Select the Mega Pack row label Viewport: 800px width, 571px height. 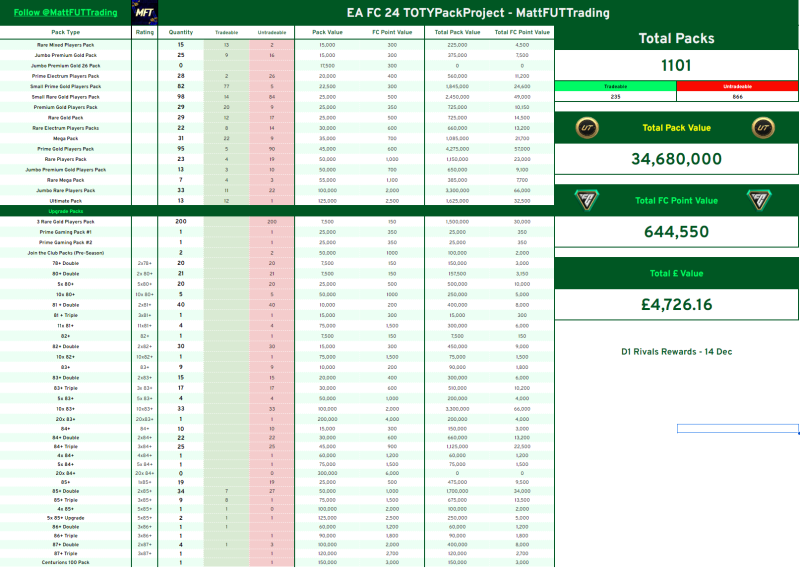[66, 138]
